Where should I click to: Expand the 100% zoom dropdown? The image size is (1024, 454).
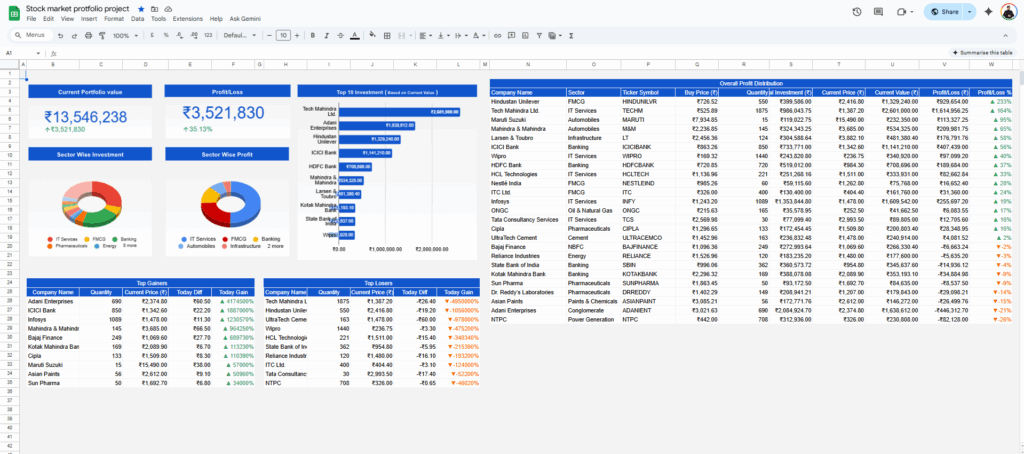[x=126, y=35]
